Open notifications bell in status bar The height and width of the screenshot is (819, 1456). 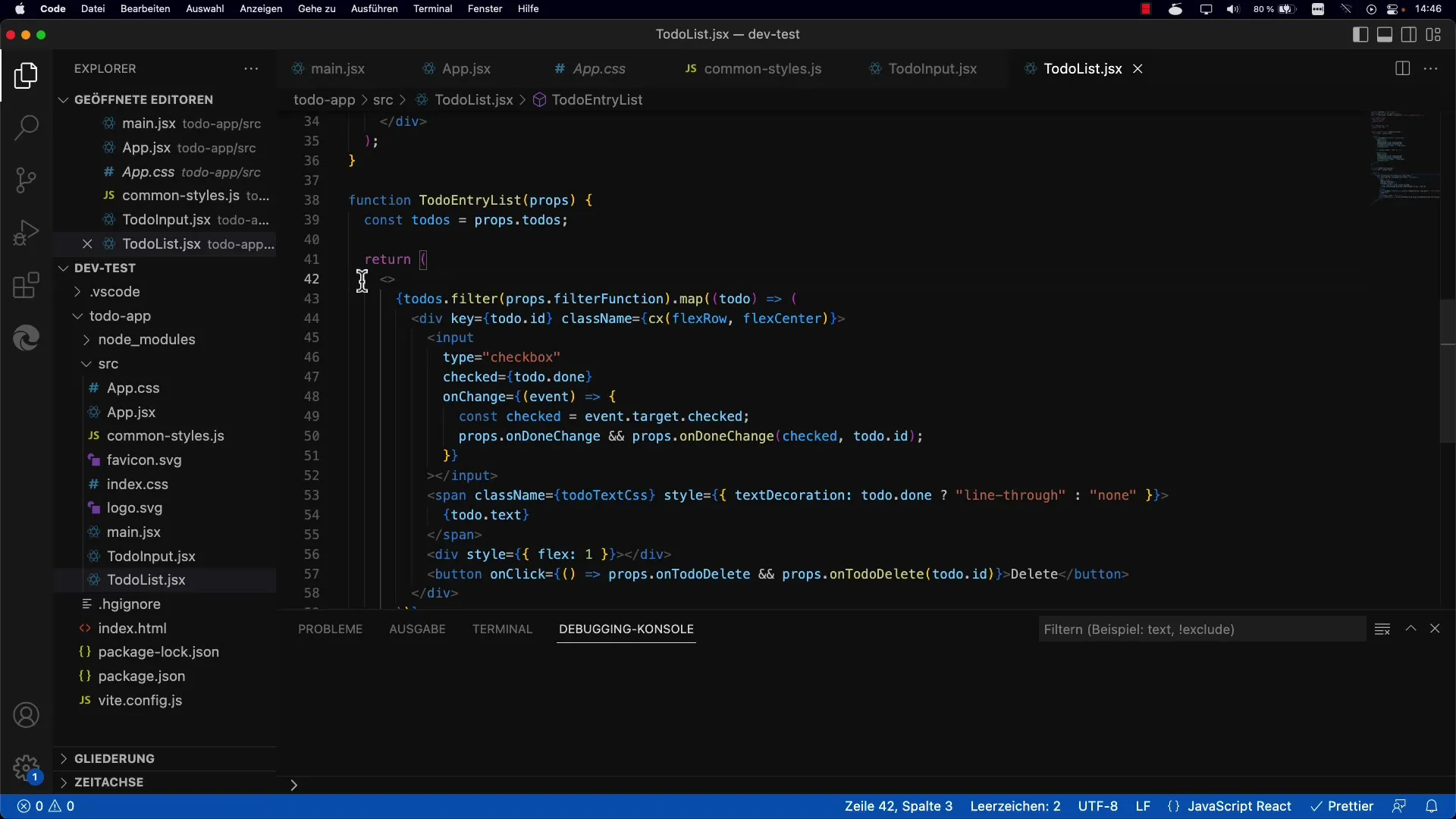tap(1432, 806)
